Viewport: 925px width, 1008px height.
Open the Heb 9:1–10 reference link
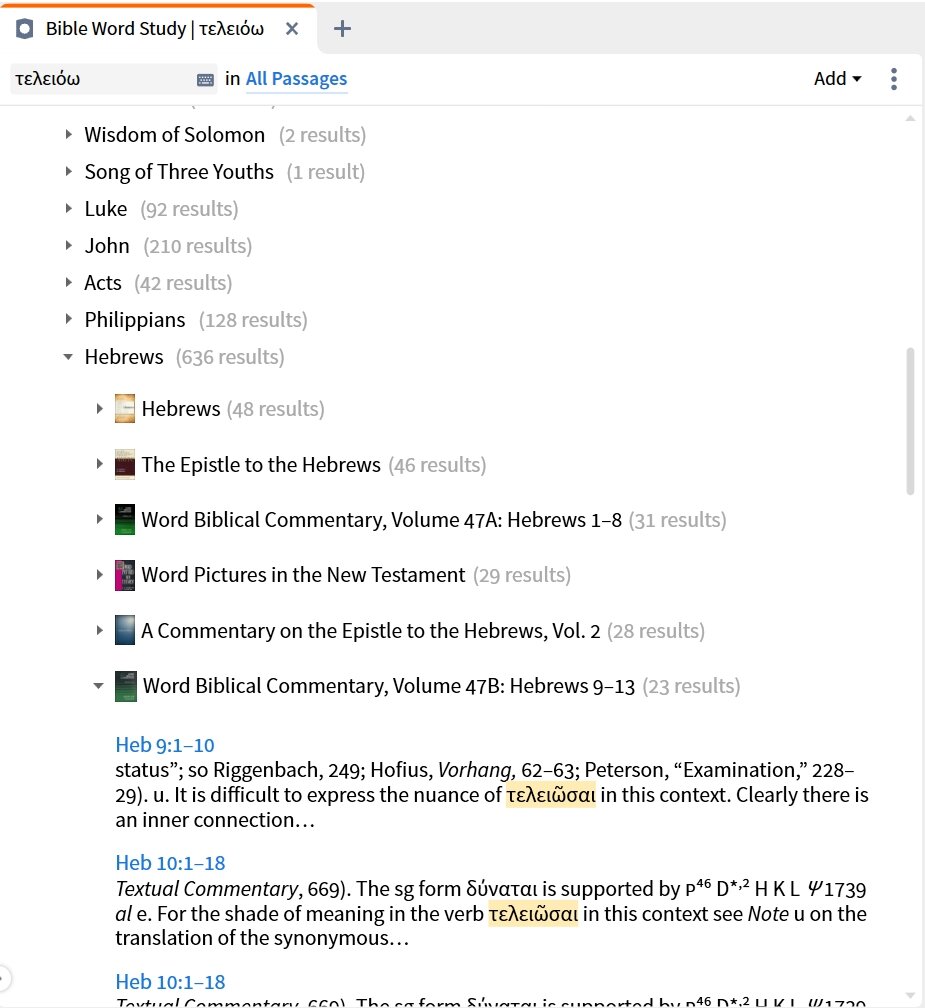coord(165,745)
